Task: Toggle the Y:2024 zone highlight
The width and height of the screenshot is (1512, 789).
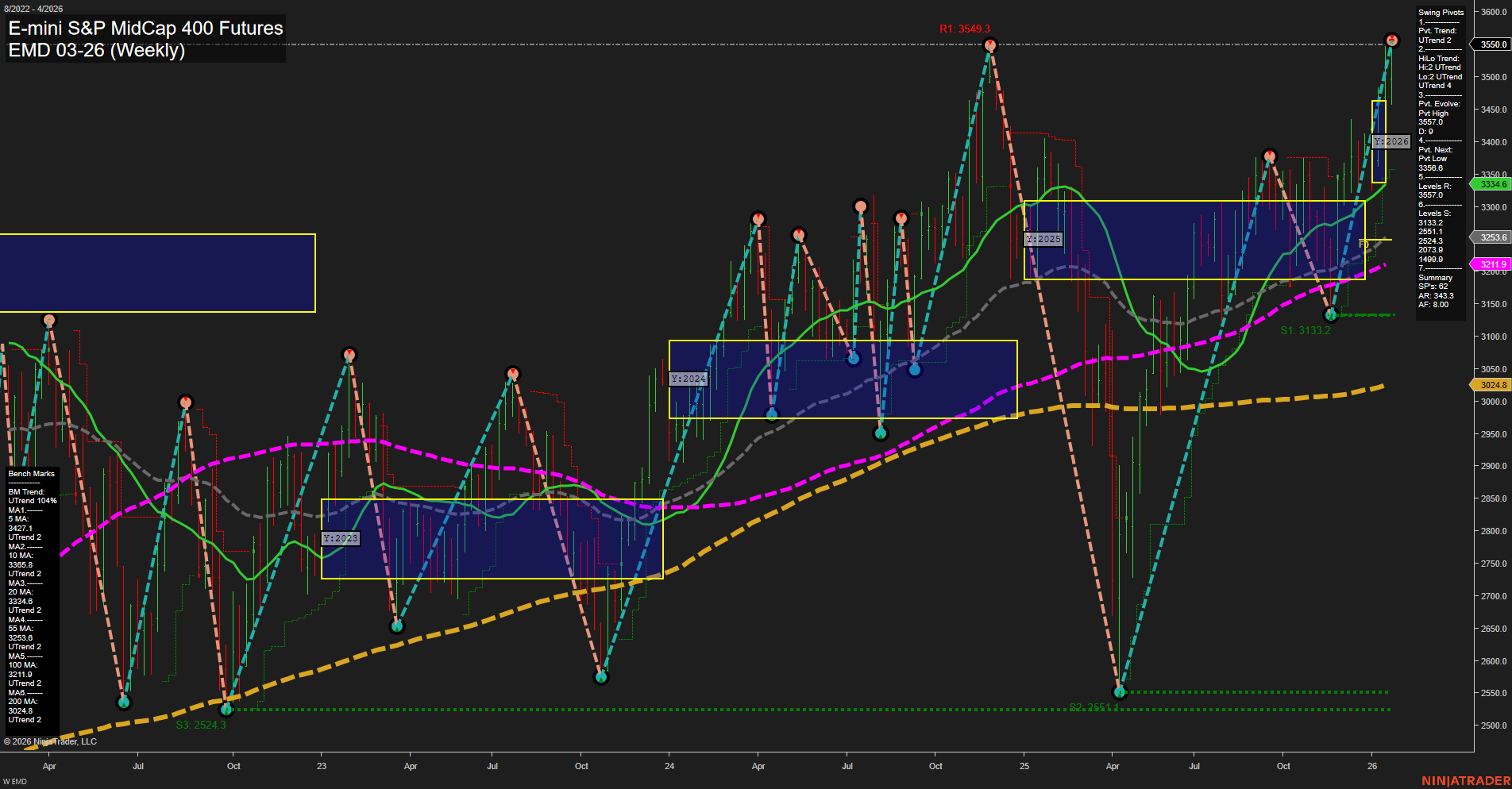Action: click(x=688, y=379)
